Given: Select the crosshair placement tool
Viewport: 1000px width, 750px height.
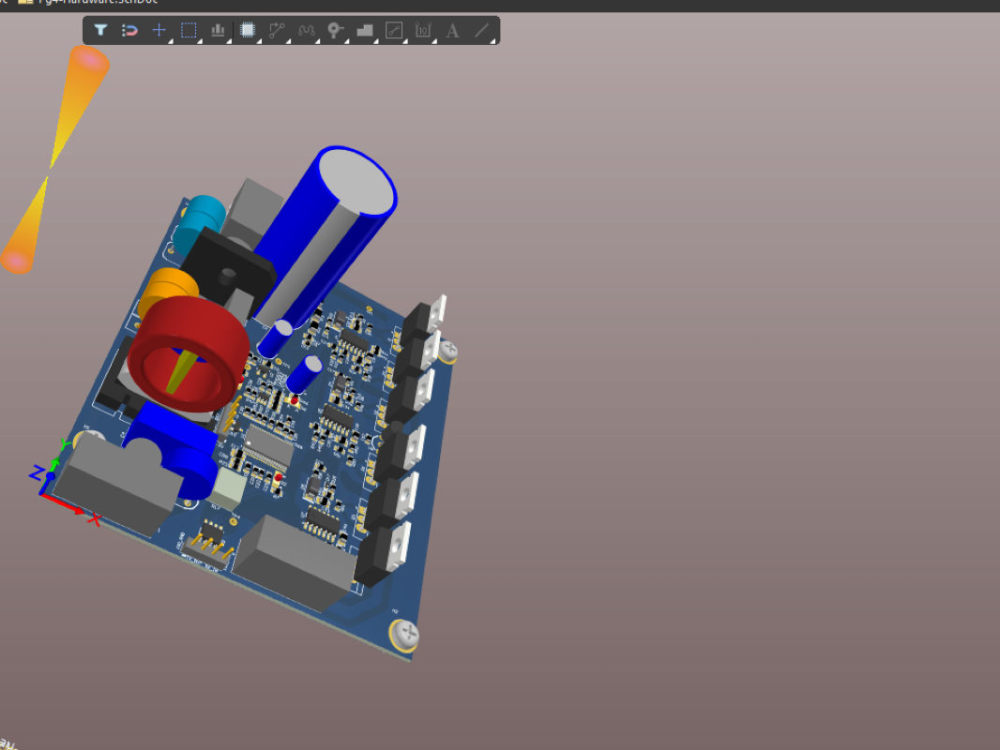Looking at the screenshot, I should point(158,30).
